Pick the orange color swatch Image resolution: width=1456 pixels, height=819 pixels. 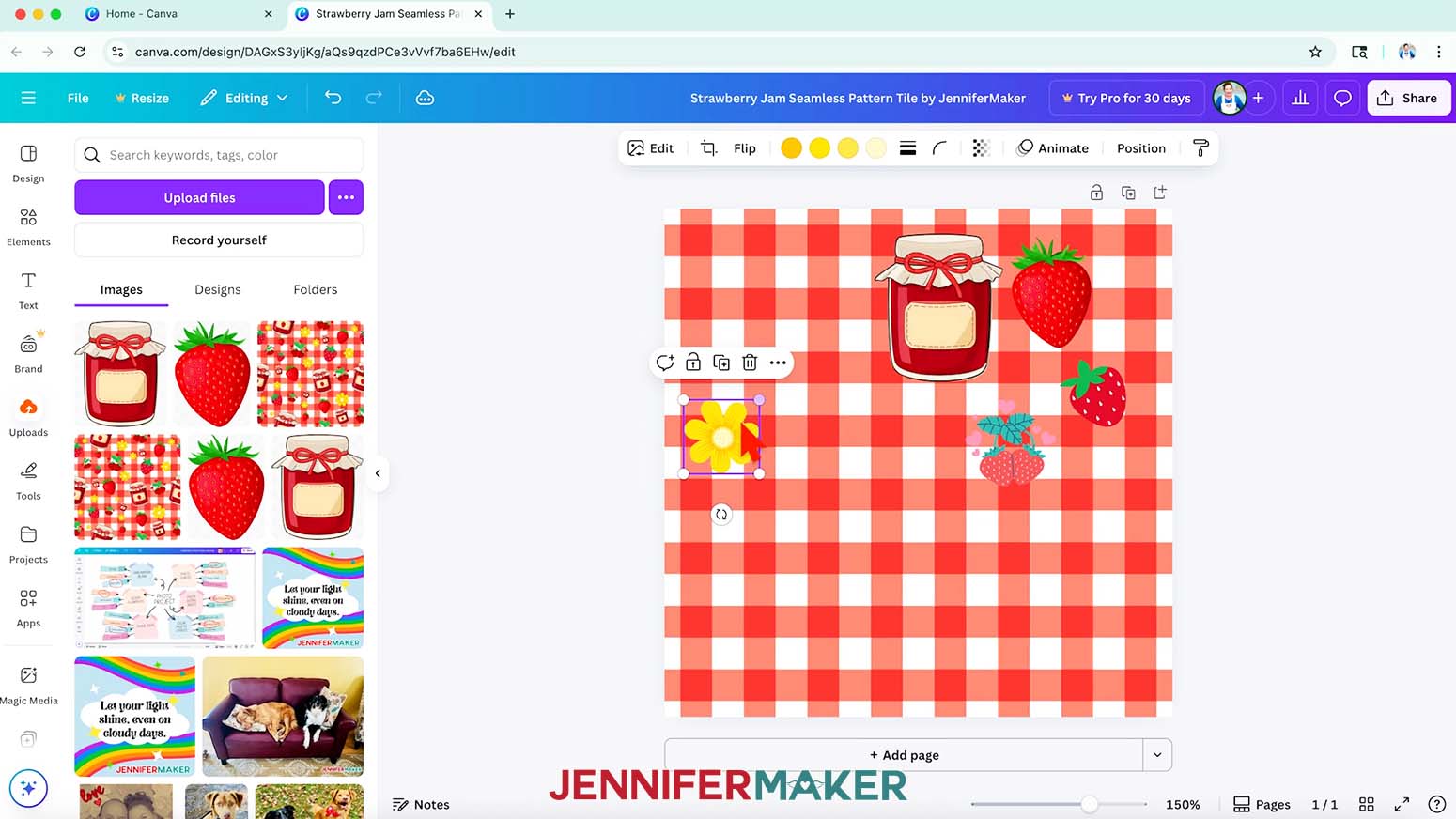pos(792,148)
